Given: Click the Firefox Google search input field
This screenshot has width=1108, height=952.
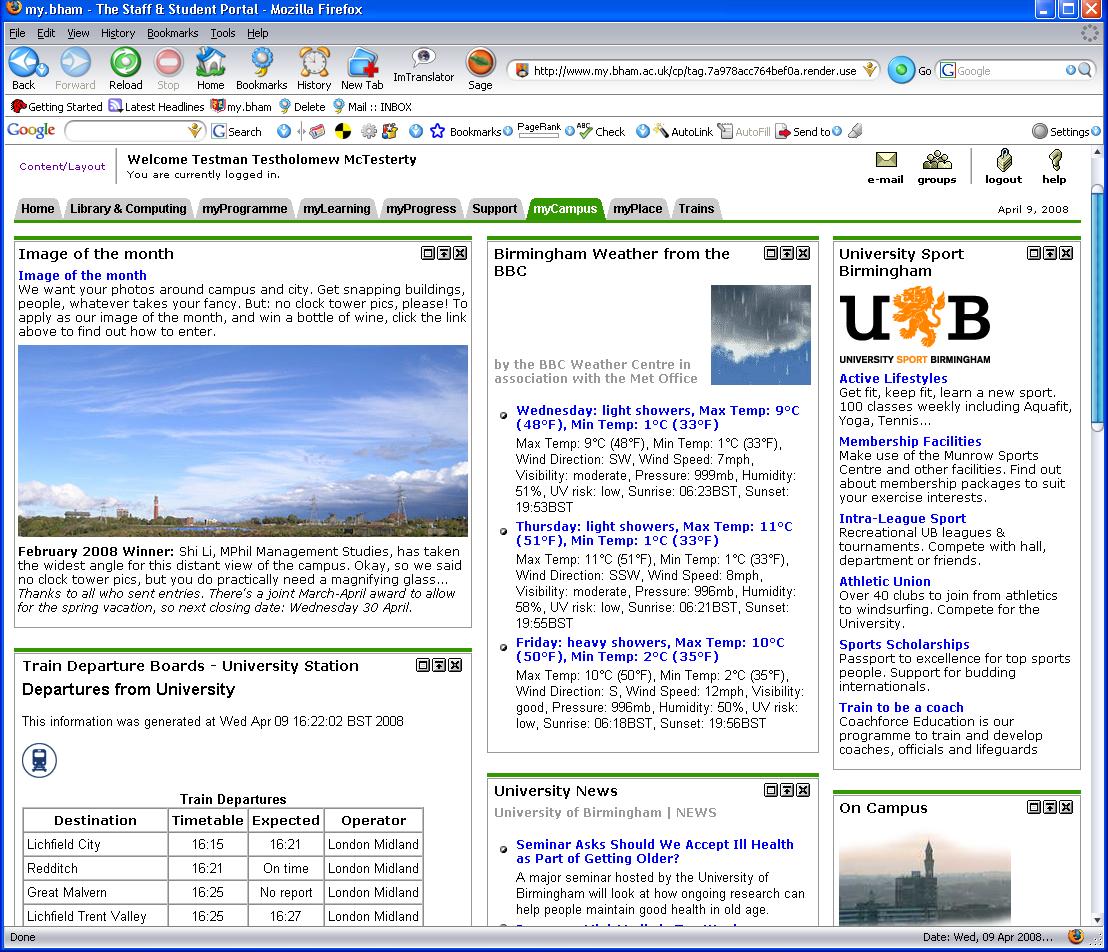Looking at the screenshot, I should point(1010,71).
